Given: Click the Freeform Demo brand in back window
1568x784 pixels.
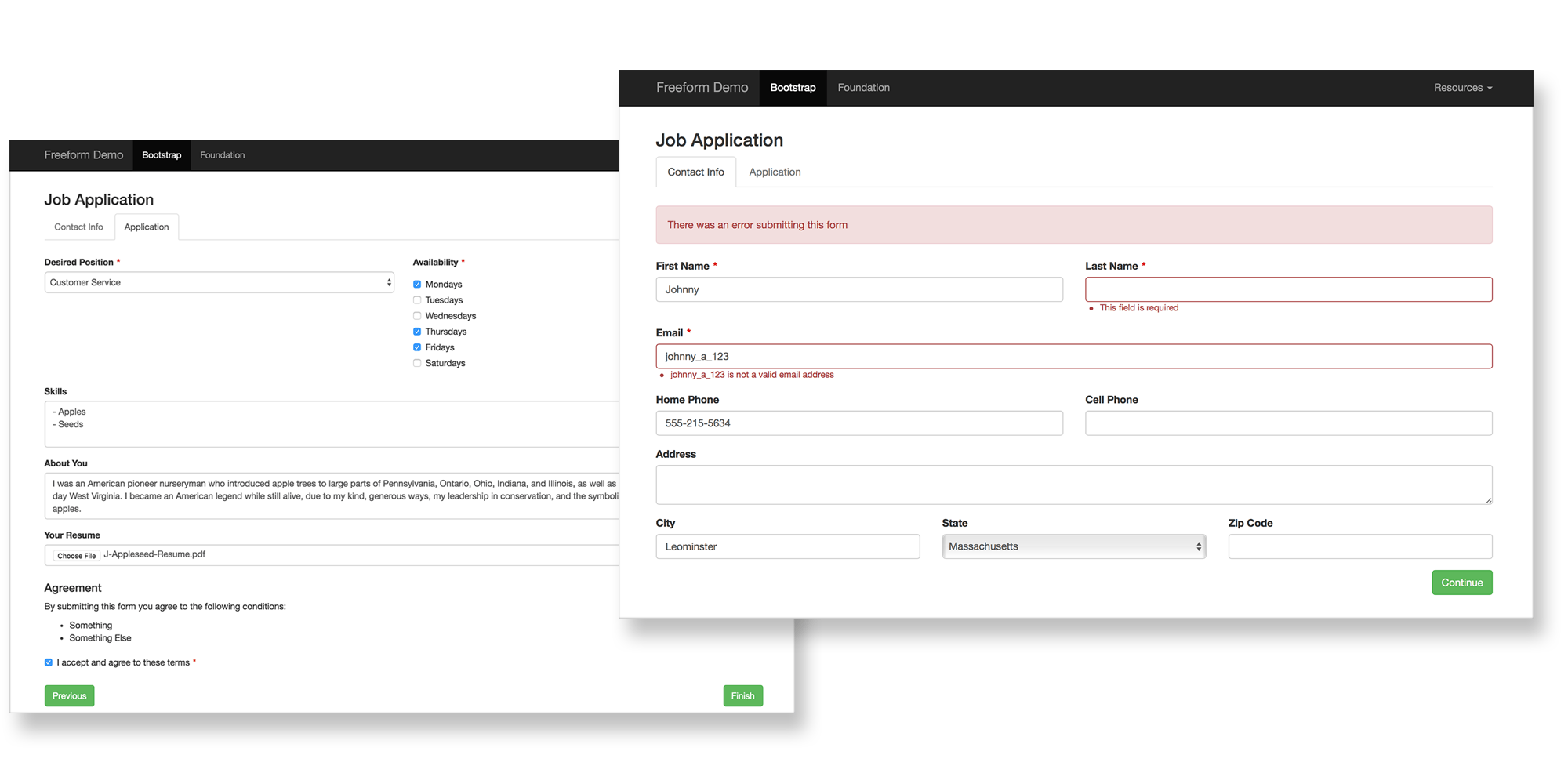Looking at the screenshot, I should point(84,155).
